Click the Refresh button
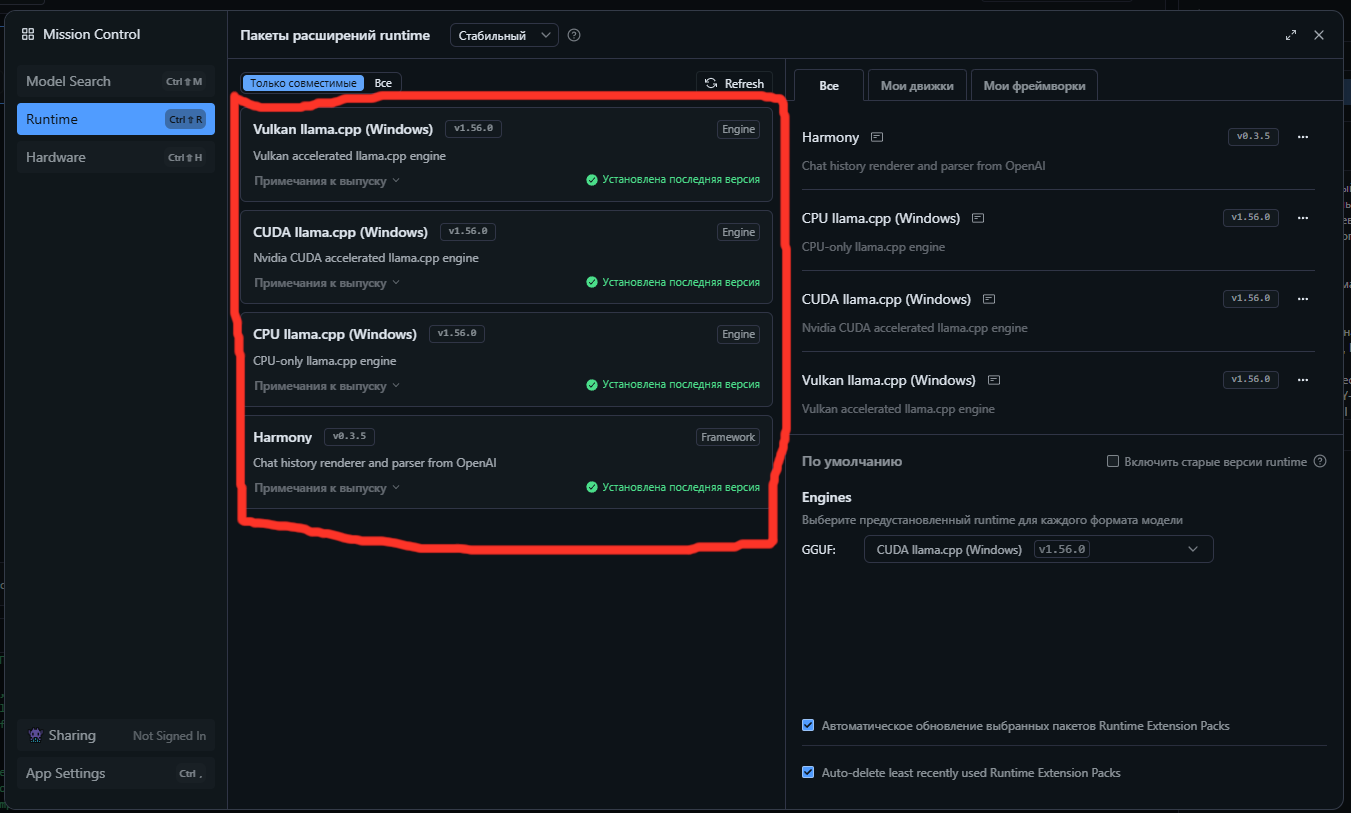 pyautogui.click(x=735, y=84)
